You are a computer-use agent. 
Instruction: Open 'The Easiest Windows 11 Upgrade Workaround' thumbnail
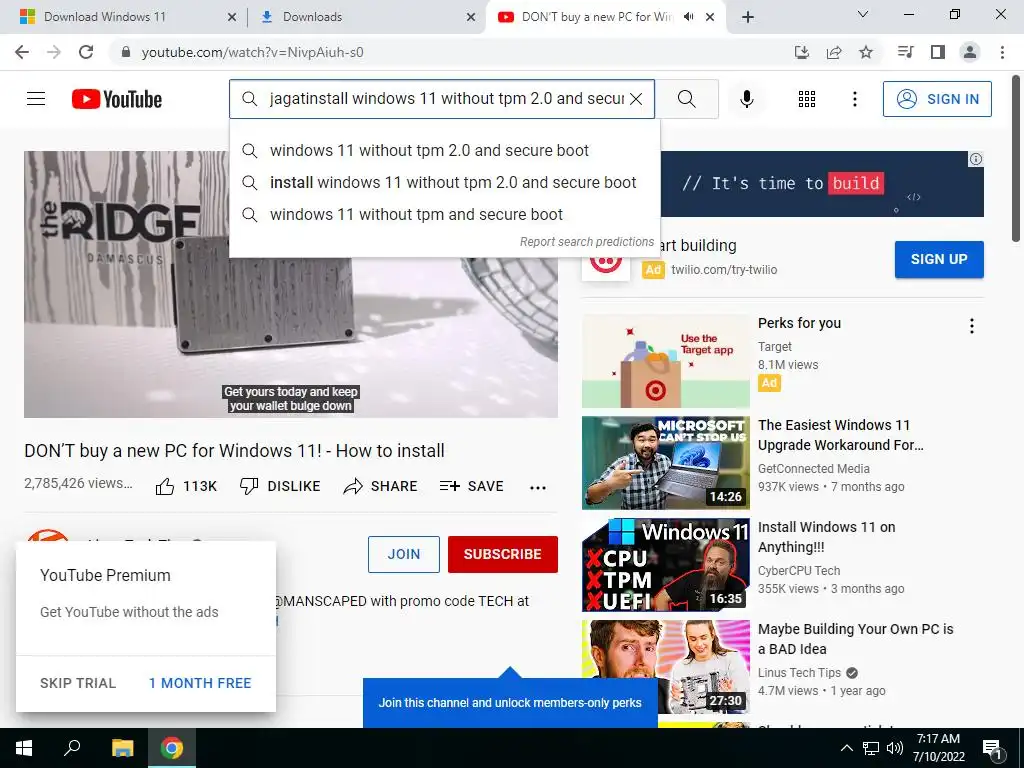(665, 463)
